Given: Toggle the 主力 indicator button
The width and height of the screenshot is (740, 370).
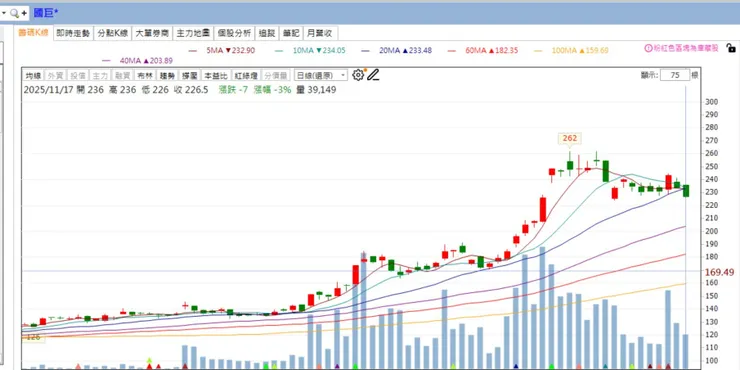Looking at the screenshot, I should click(x=100, y=76).
